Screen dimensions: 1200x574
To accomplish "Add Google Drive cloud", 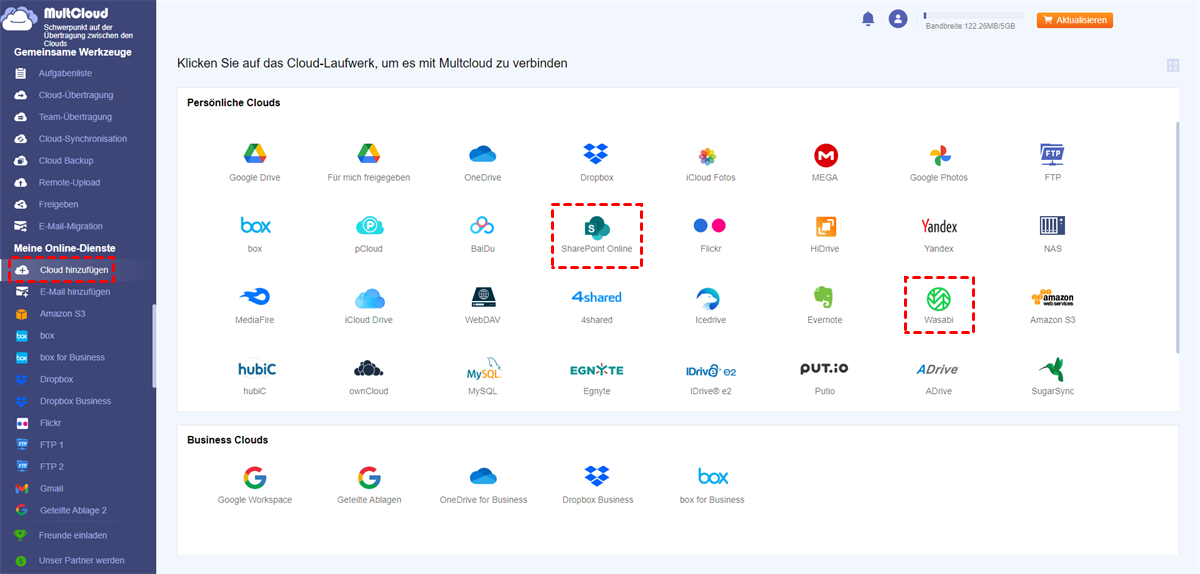I will click(254, 163).
